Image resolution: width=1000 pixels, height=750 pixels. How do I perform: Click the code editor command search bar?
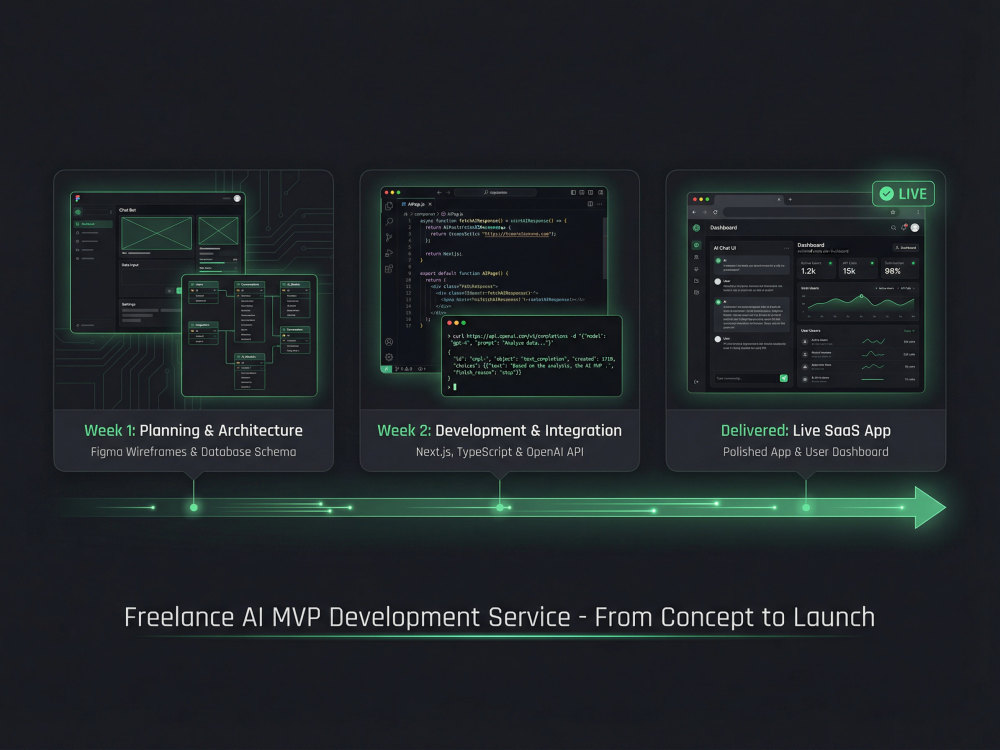tap(496, 193)
